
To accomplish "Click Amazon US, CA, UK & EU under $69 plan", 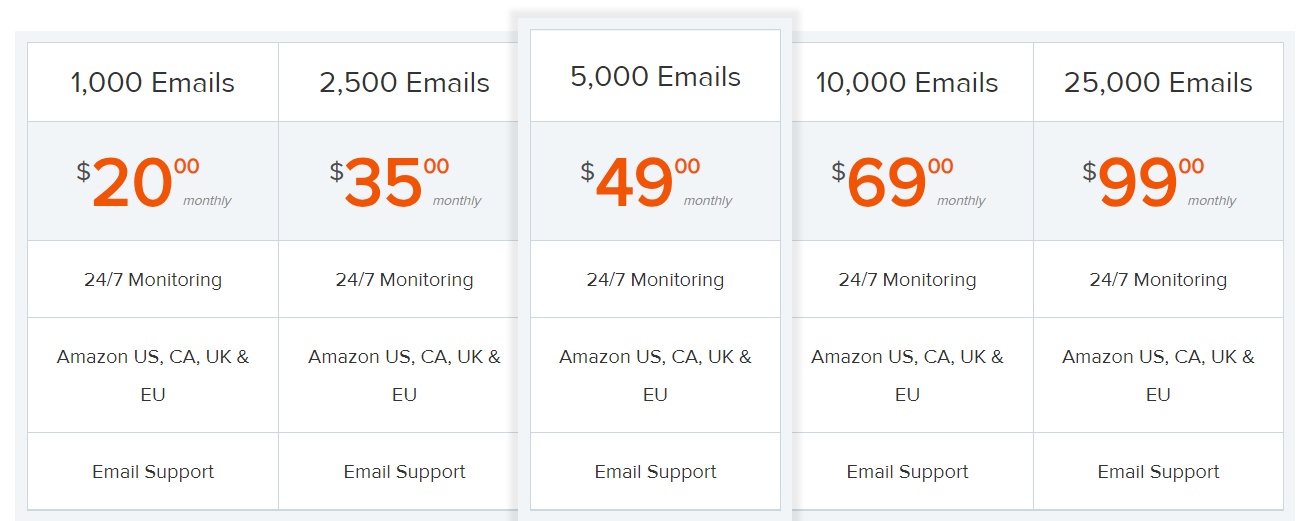I will (x=907, y=375).
